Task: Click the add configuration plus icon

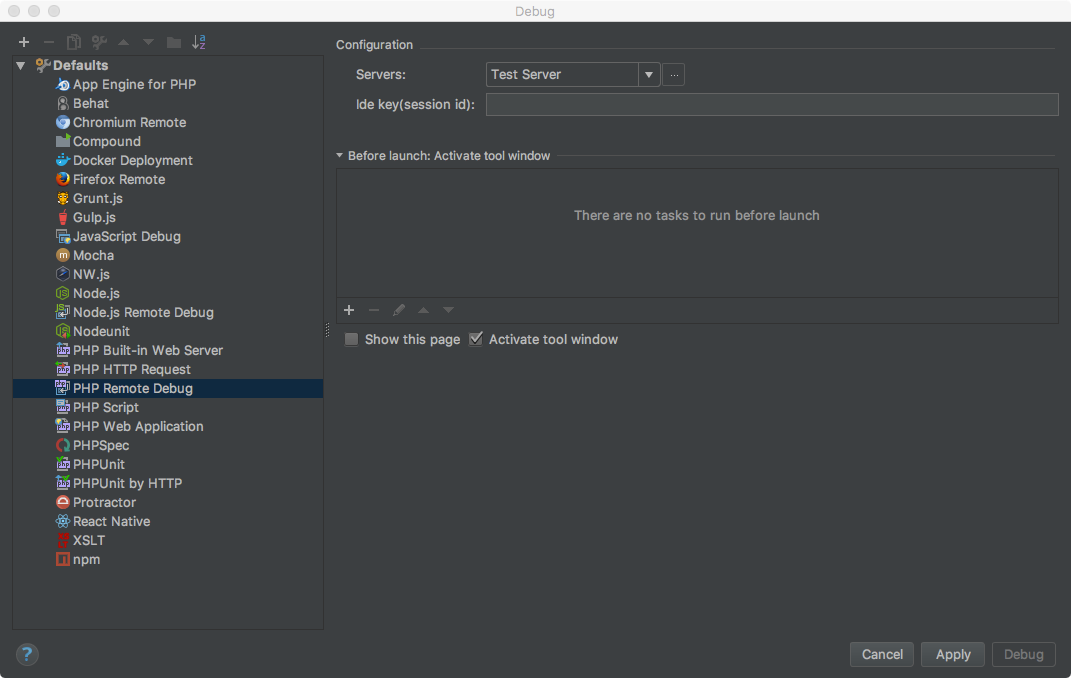Action: (x=24, y=42)
